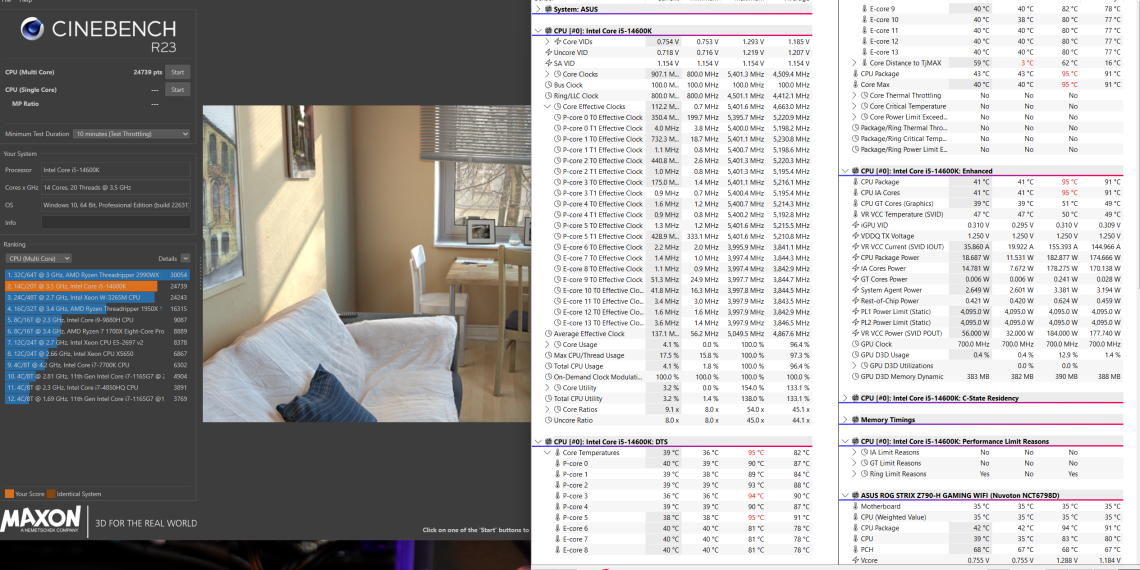Expand the C-State Residency sensor group
1140x570 pixels.
(845, 398)
